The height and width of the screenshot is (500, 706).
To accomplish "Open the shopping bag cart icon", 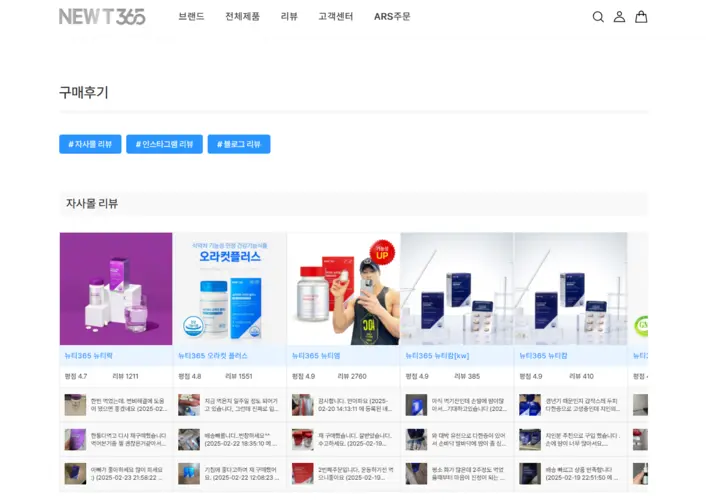I will coord(641,17).
